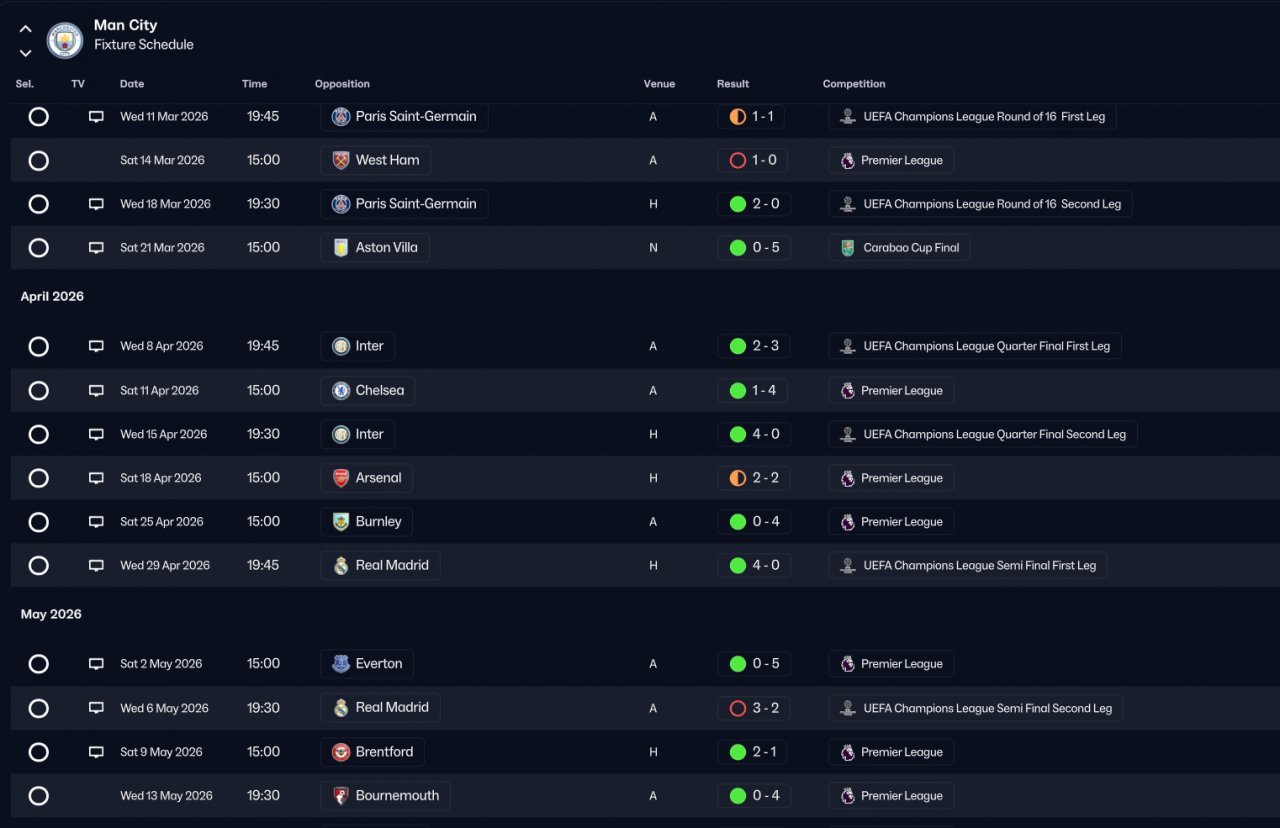The height and width of the screenshot is (828, 1280).
Task: Open Paris Saint-Germain from 18 Mar row
Action: coord(404,203)
